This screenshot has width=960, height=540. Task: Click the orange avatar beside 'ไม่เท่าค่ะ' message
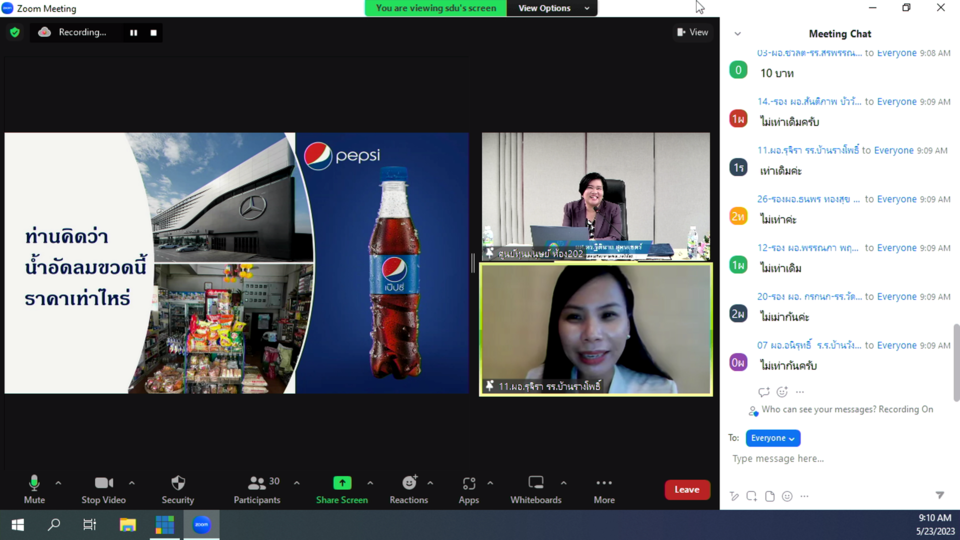coord(738,216)
